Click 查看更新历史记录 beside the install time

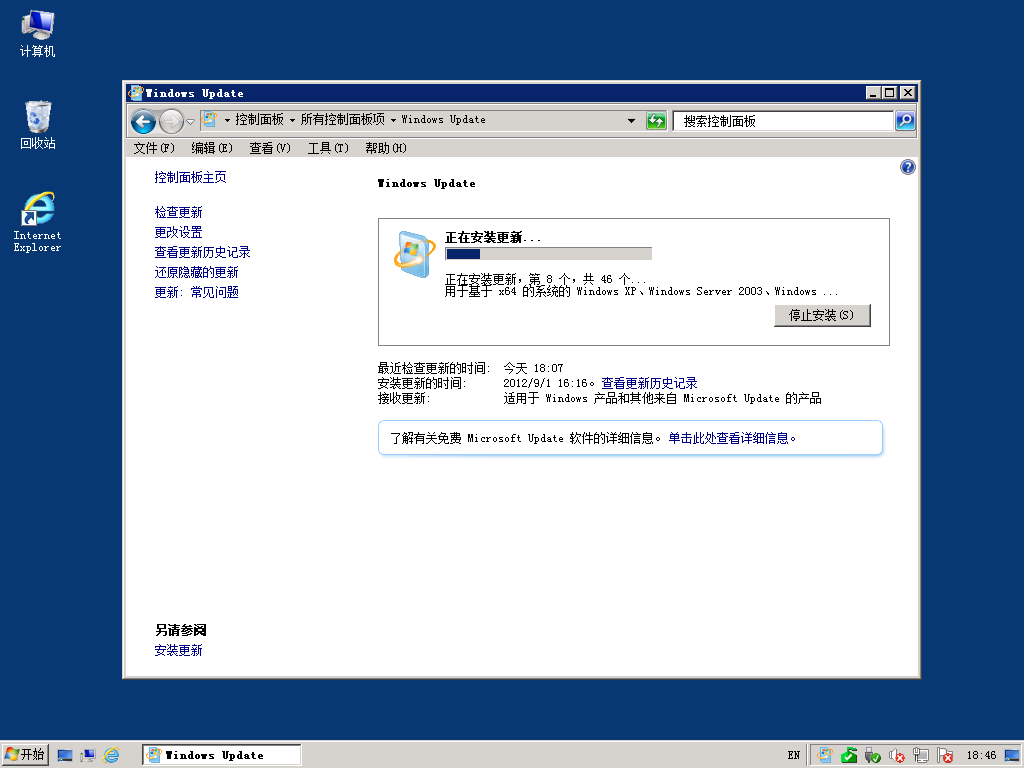(649, 383)
